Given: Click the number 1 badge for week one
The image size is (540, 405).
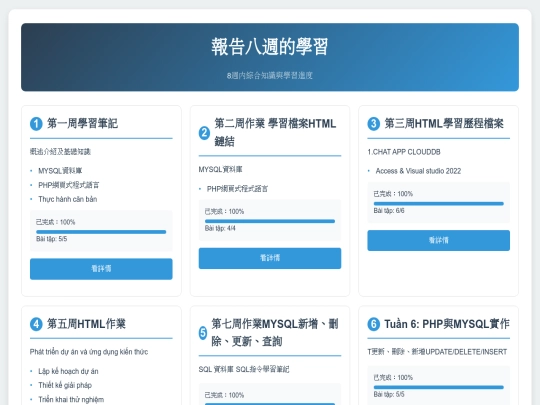Looking at the screenshot, I should click(x=36, y=124).
